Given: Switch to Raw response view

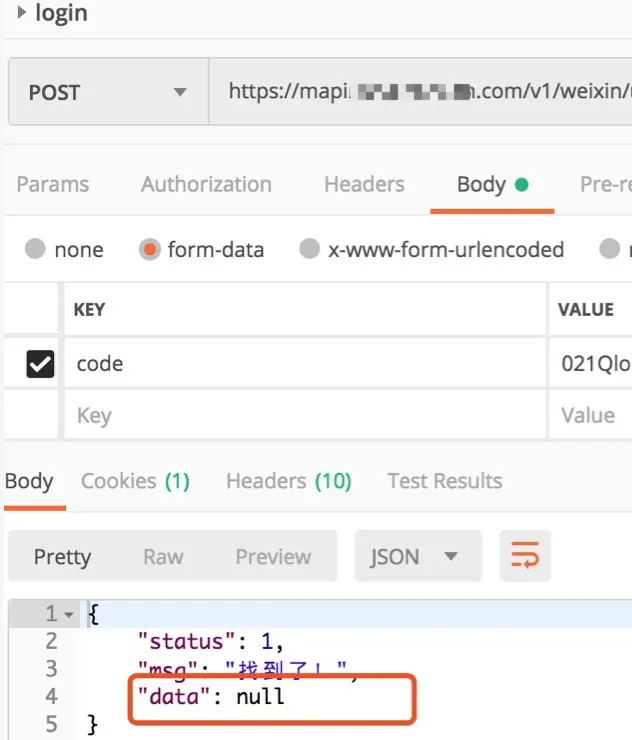Looking at the screenshot, I should [x=163, y=556].
